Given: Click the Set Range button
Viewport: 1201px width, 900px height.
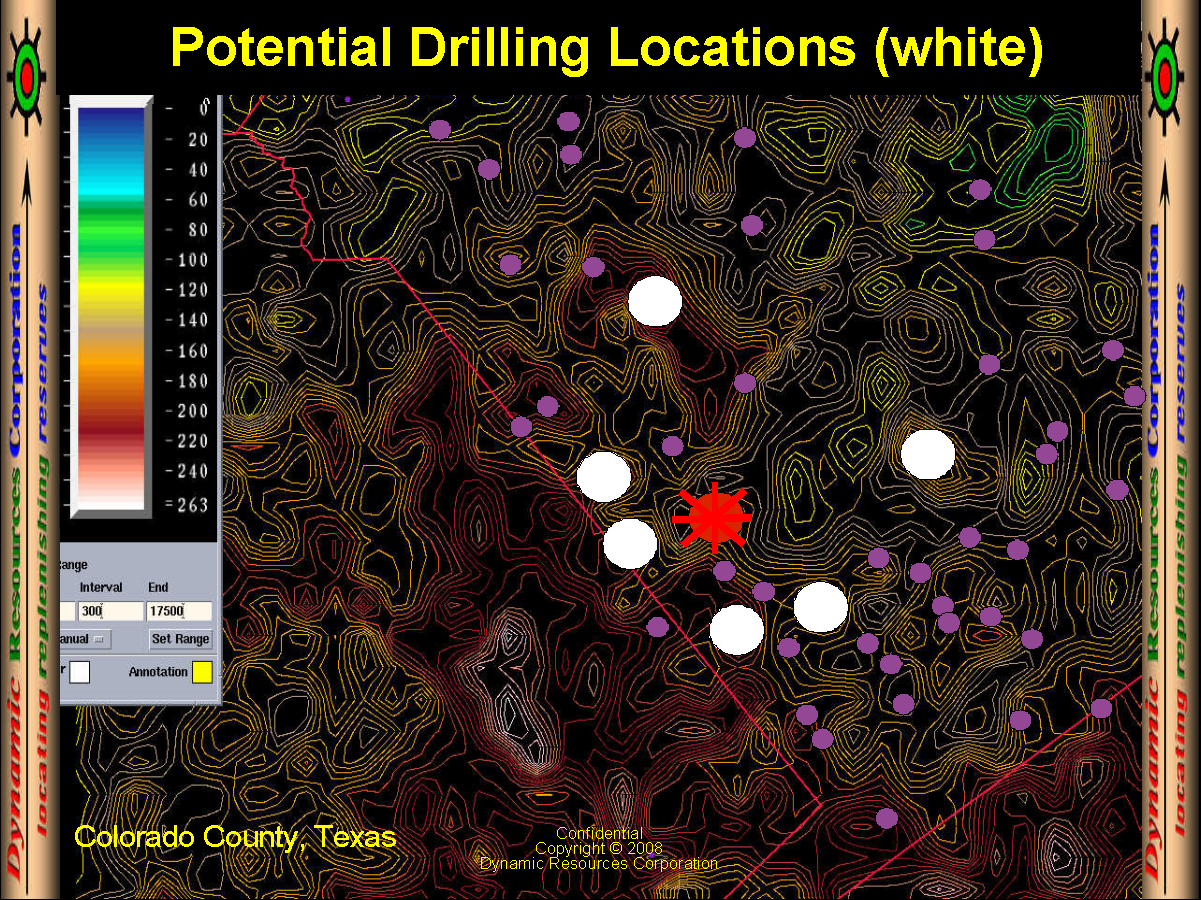Looking at the screenshot, I should [181, 639].
